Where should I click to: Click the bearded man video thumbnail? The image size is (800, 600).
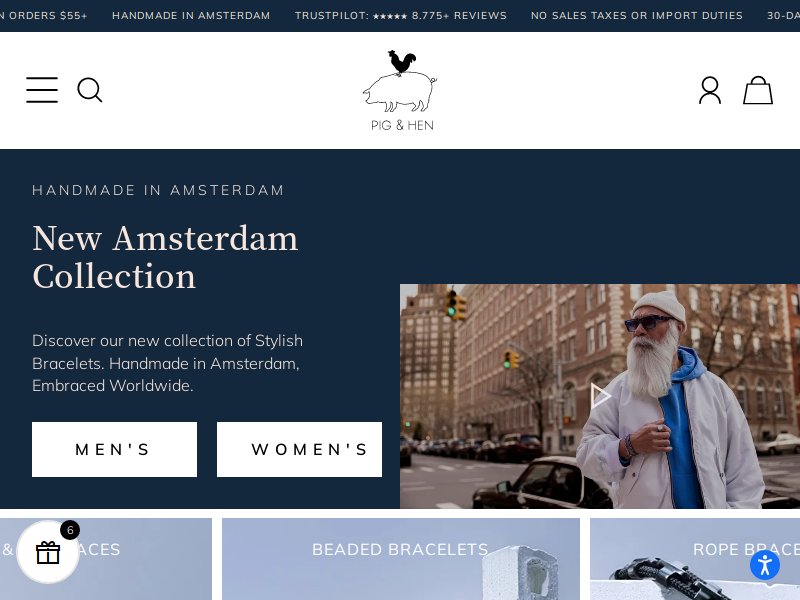(x=600, y=396)
